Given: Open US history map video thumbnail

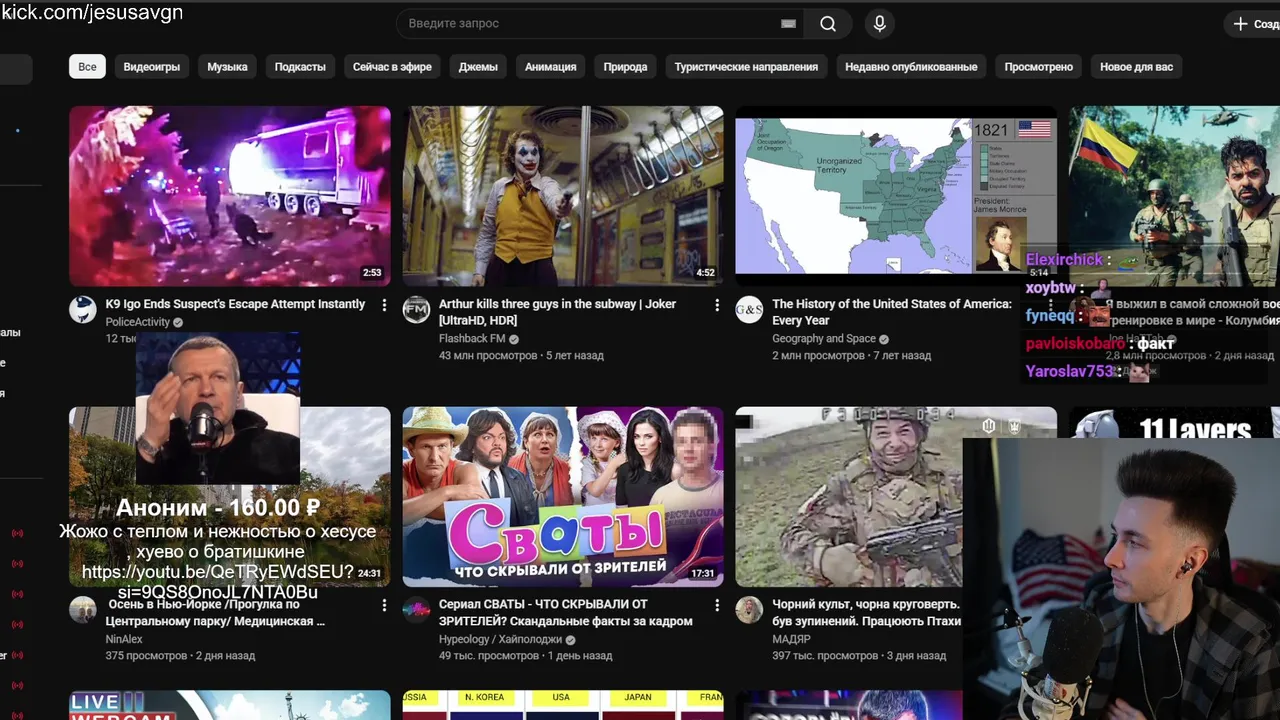Looking at the screenshot, I should pos(896,196).
